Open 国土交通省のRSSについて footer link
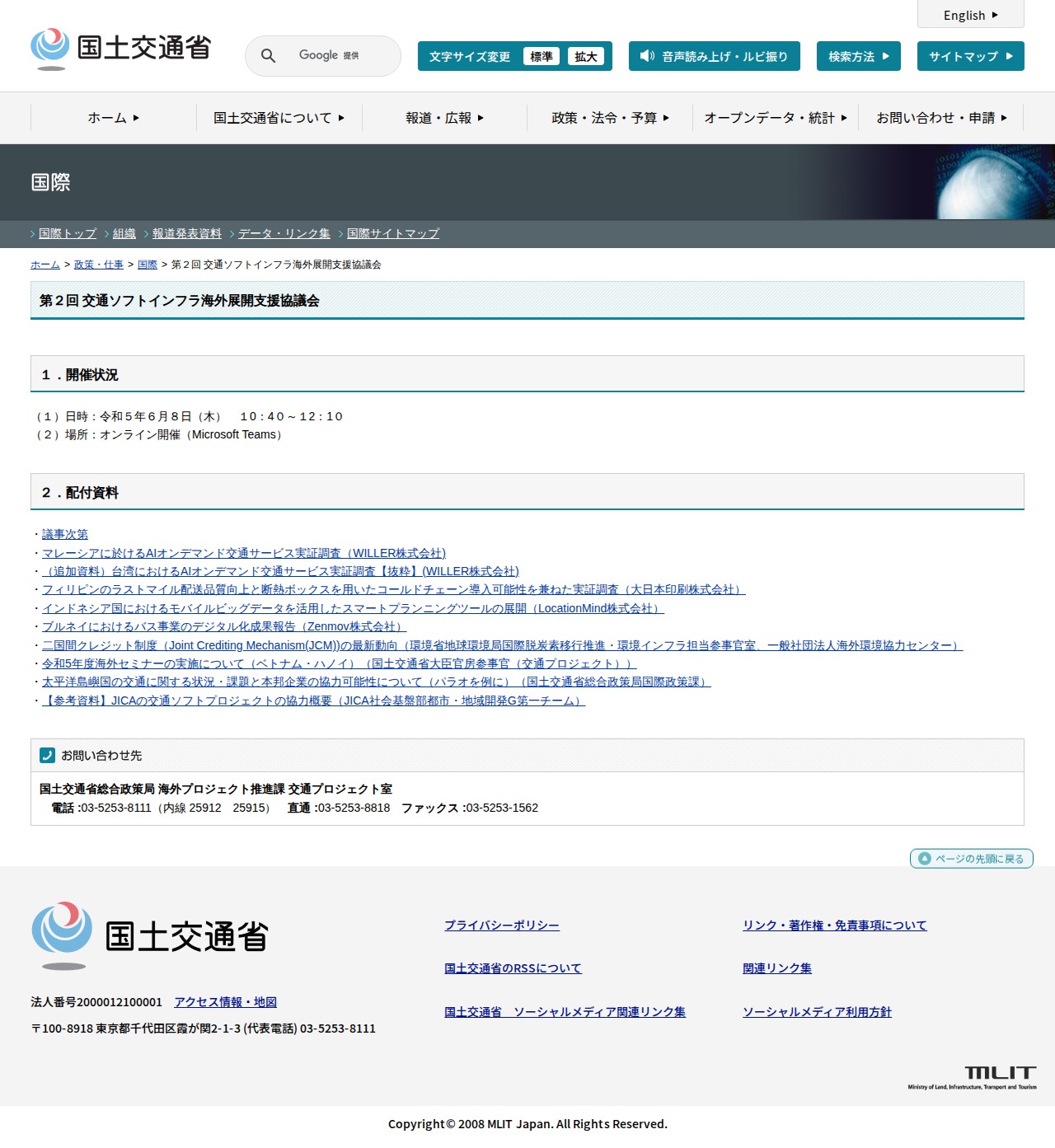Viewport: 1055px width, 1148px height. pos(513,968)
